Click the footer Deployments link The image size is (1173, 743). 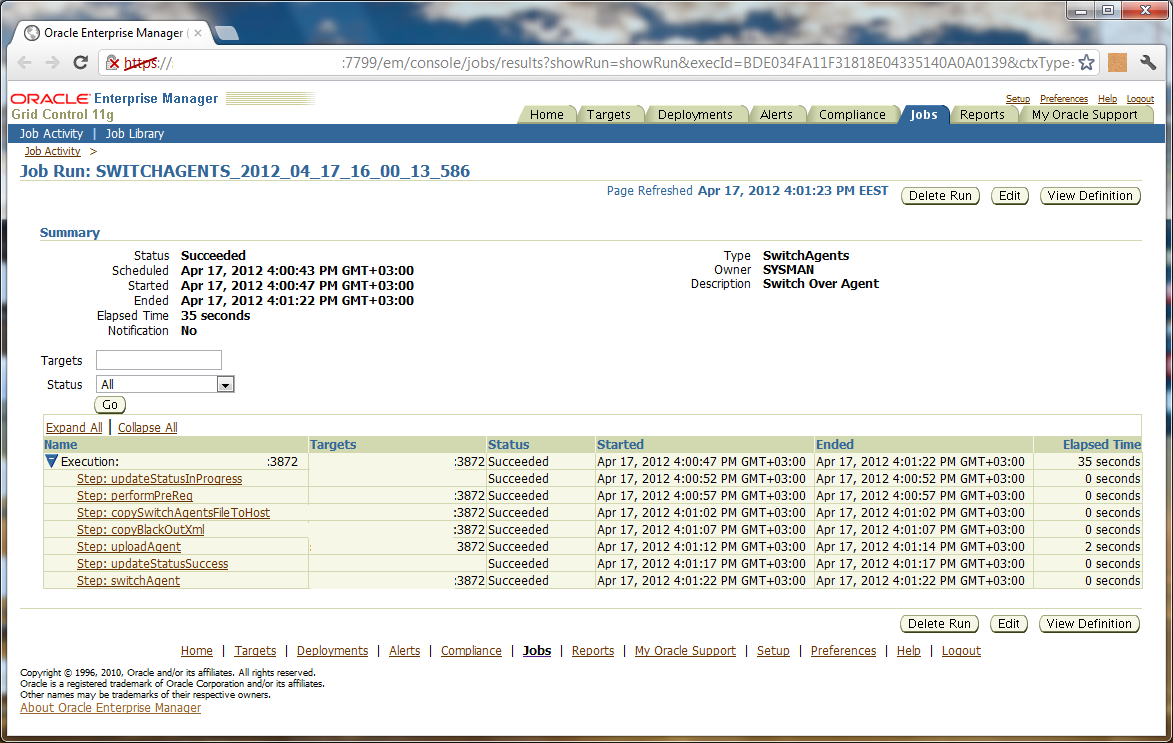(x=332, y=651)
